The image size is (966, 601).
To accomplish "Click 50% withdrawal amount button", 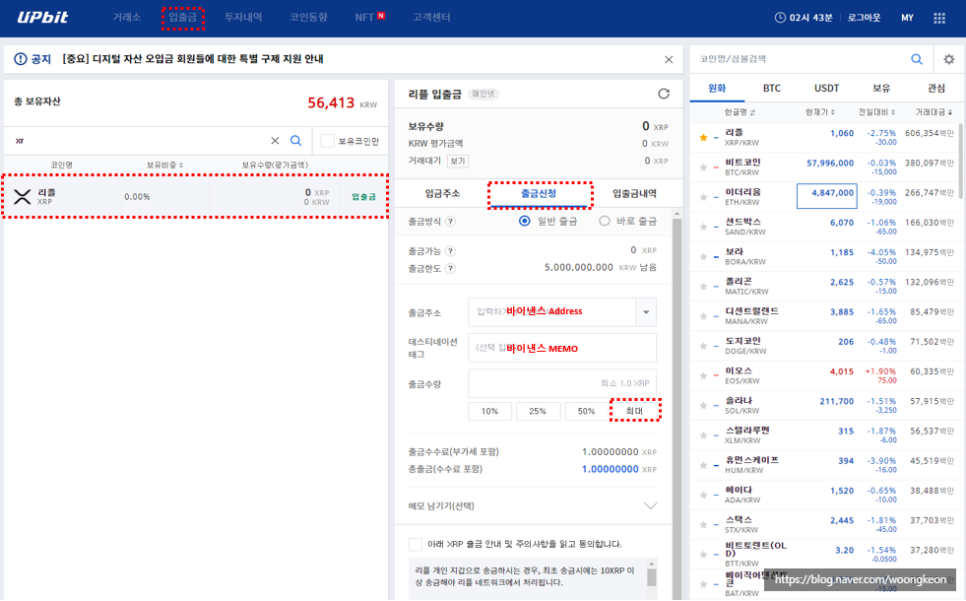I will click(x=586, y=411).
